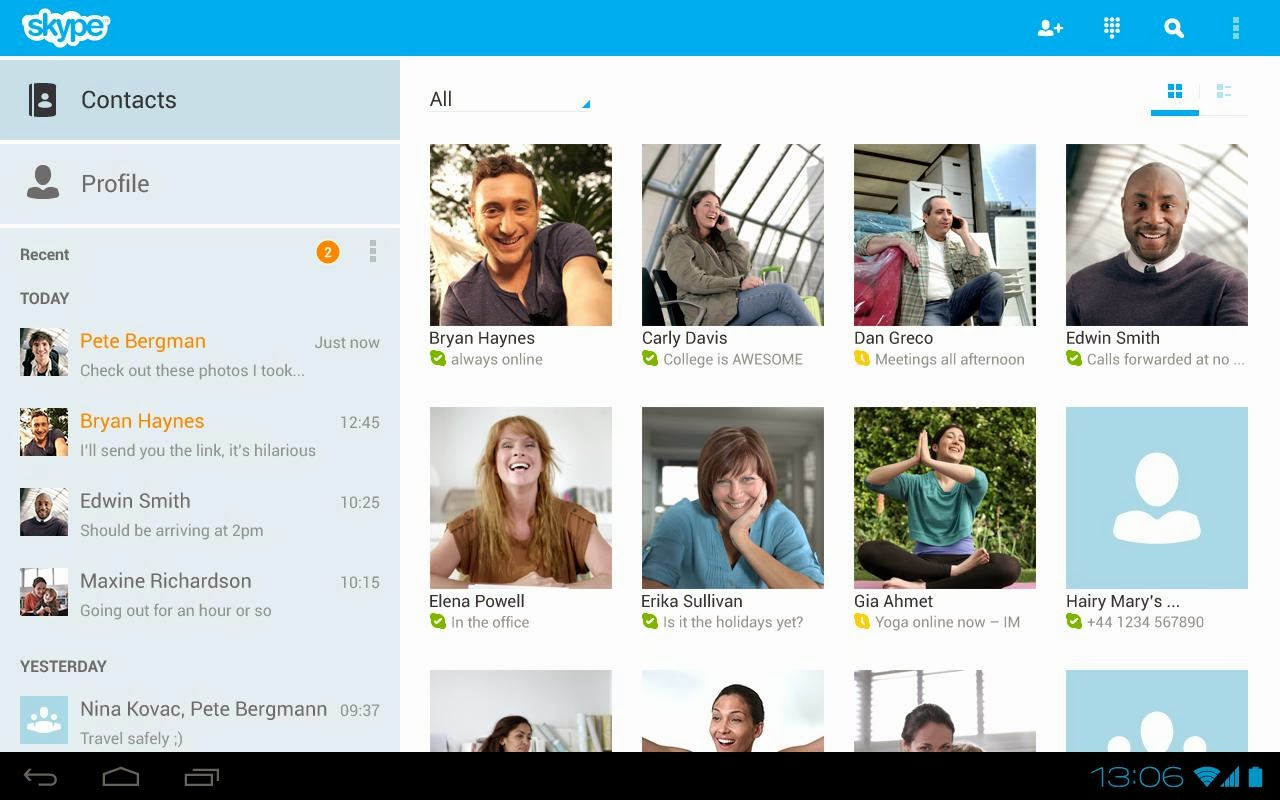
Task: Click Dan Greco's away status icon
Action: click(859, 359)
